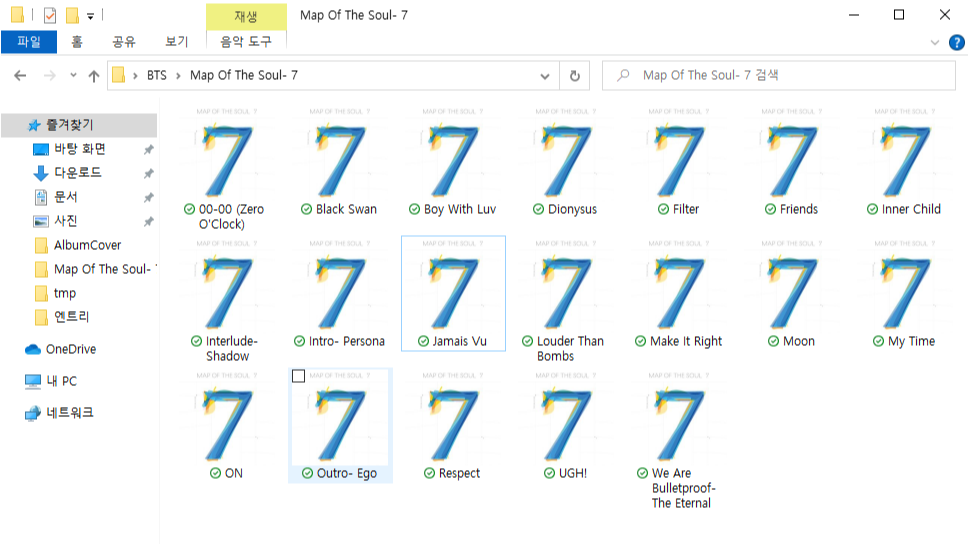Select We Are Bulletproof- The Eternal icon
Image resolution: width=969 pixels, height=544 pixels.
(679, 419)
